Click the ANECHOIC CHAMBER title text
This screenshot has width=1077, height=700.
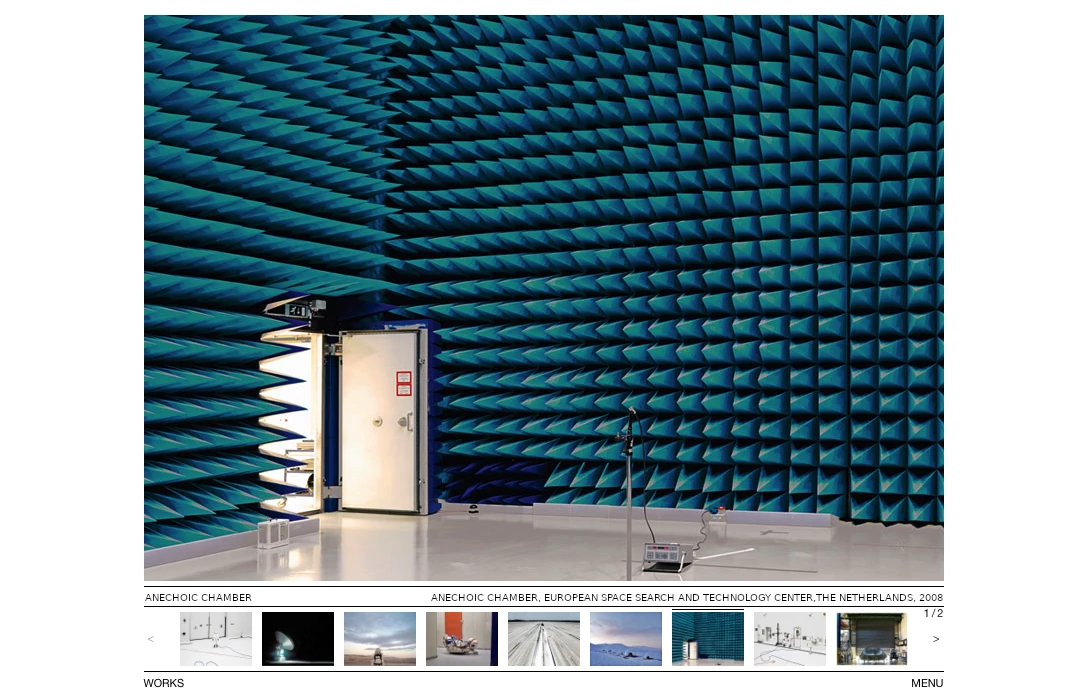point(199,597)
